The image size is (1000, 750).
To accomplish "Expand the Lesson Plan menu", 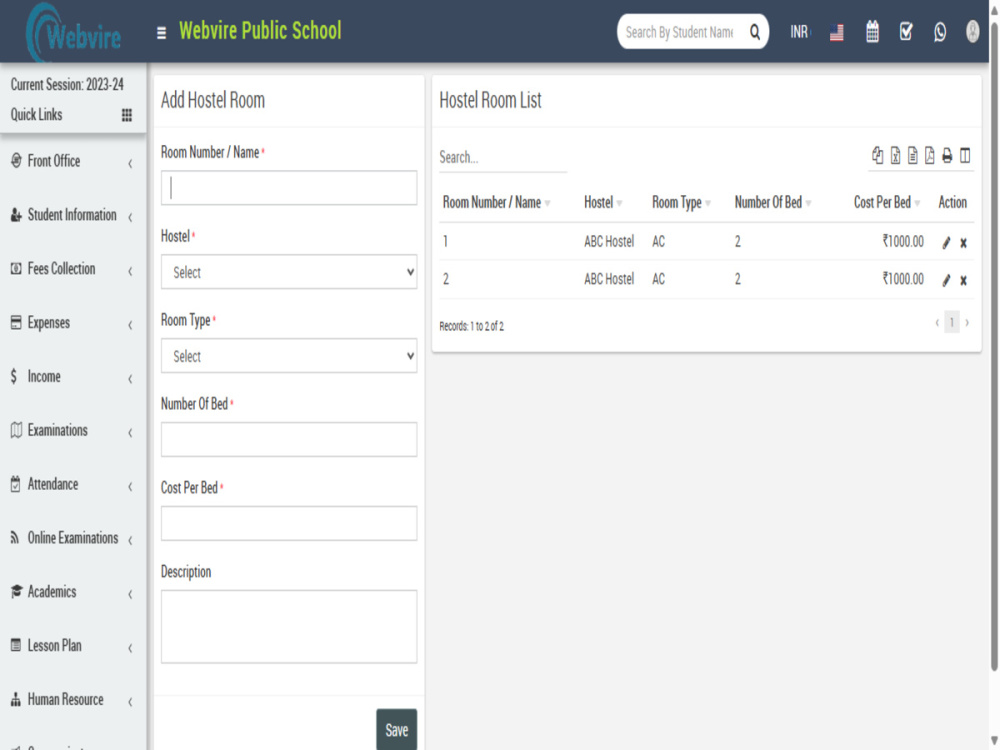I will tap(73, 645).
